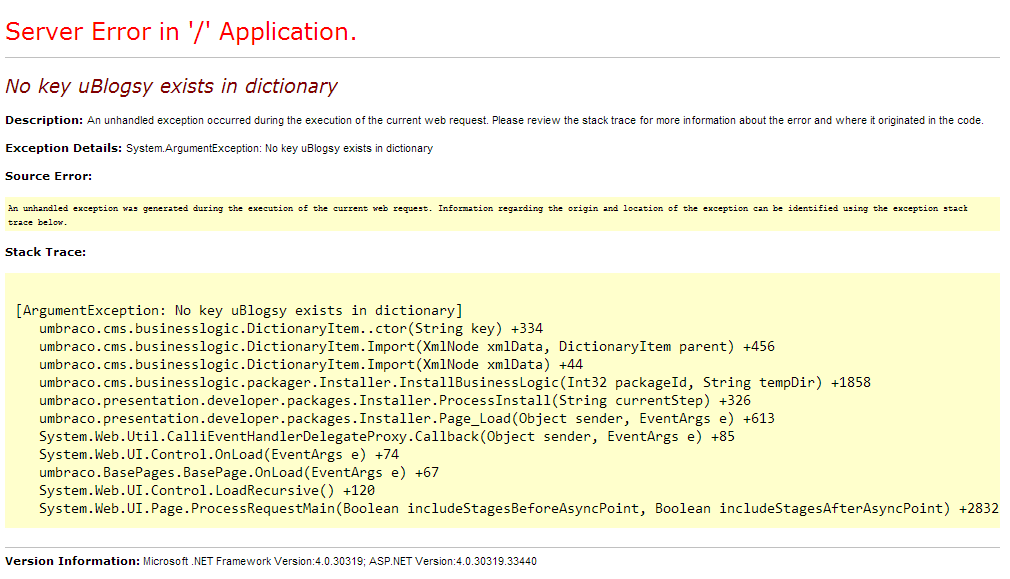The width and height of the screenshot is (1010, 579).
Task: Click the 'Version Information:' label
Action: coord(72,562)
